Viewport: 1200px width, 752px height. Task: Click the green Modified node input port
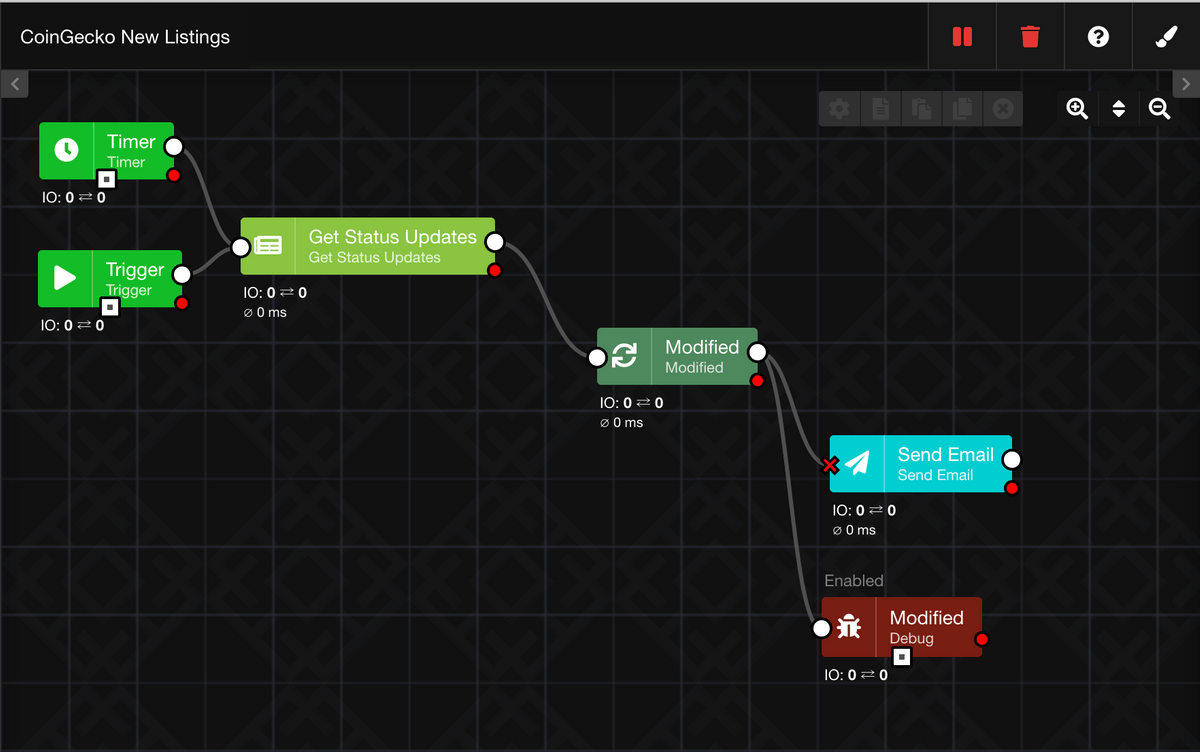(597, 358)
